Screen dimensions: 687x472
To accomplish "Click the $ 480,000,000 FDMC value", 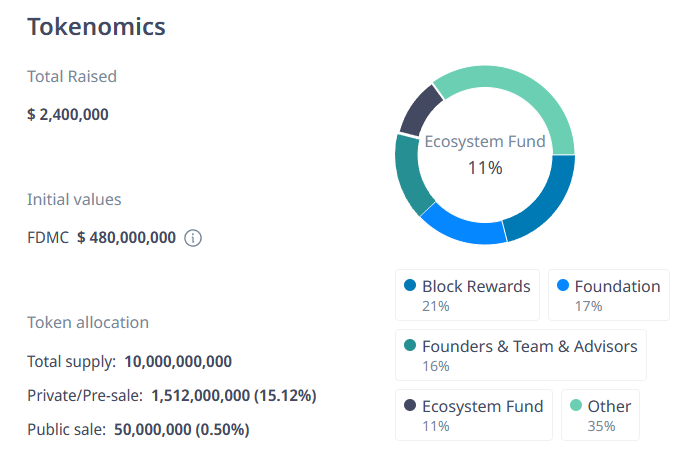I will (126, 238).
